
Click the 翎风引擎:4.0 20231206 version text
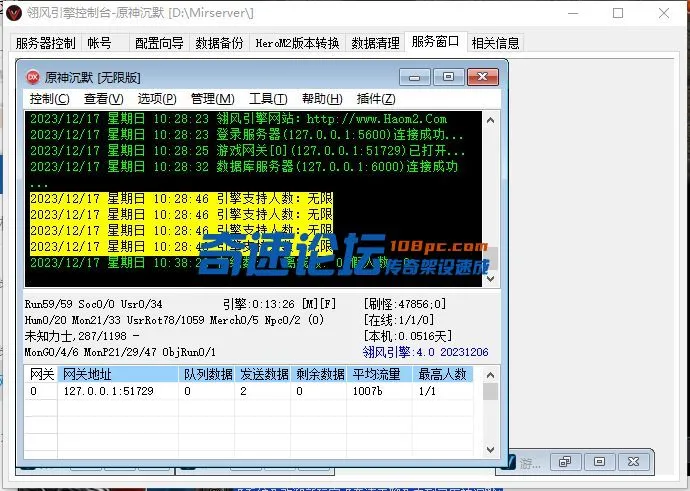point(426,352)
